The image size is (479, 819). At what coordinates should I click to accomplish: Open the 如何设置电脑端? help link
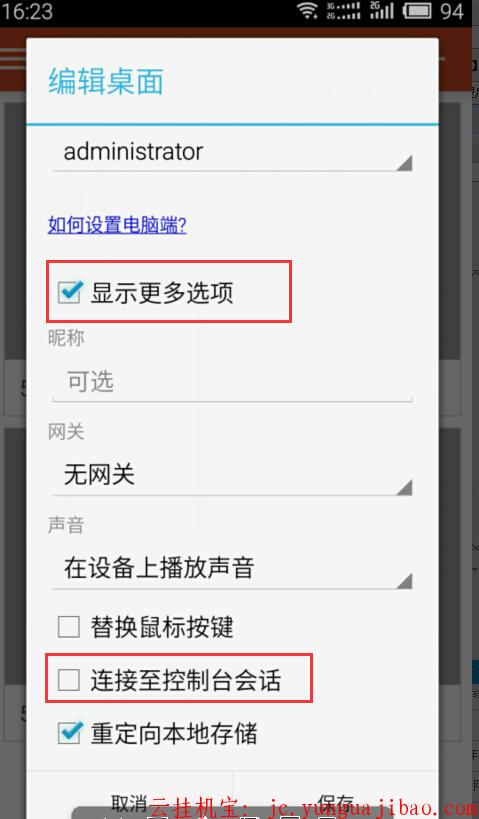[x=118, y=225]
